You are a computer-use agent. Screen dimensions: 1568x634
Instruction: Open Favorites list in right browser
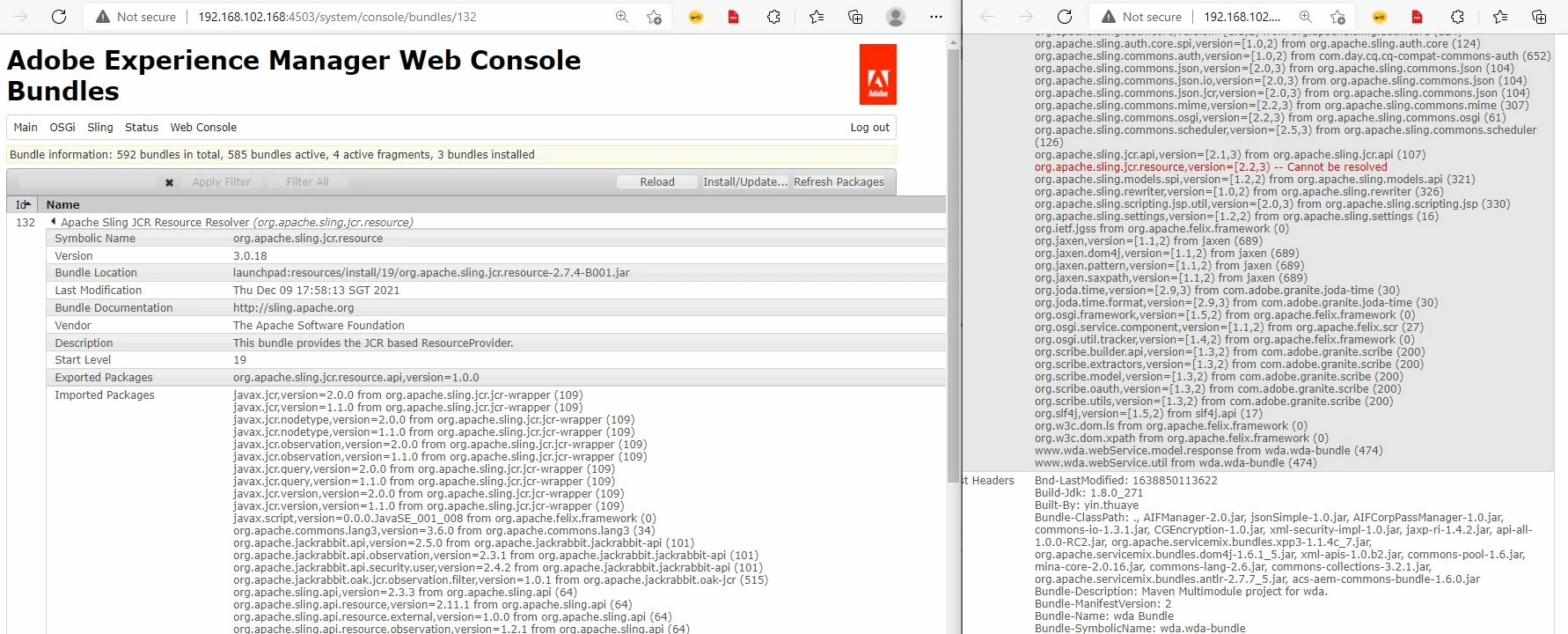tap(1500, 17)
